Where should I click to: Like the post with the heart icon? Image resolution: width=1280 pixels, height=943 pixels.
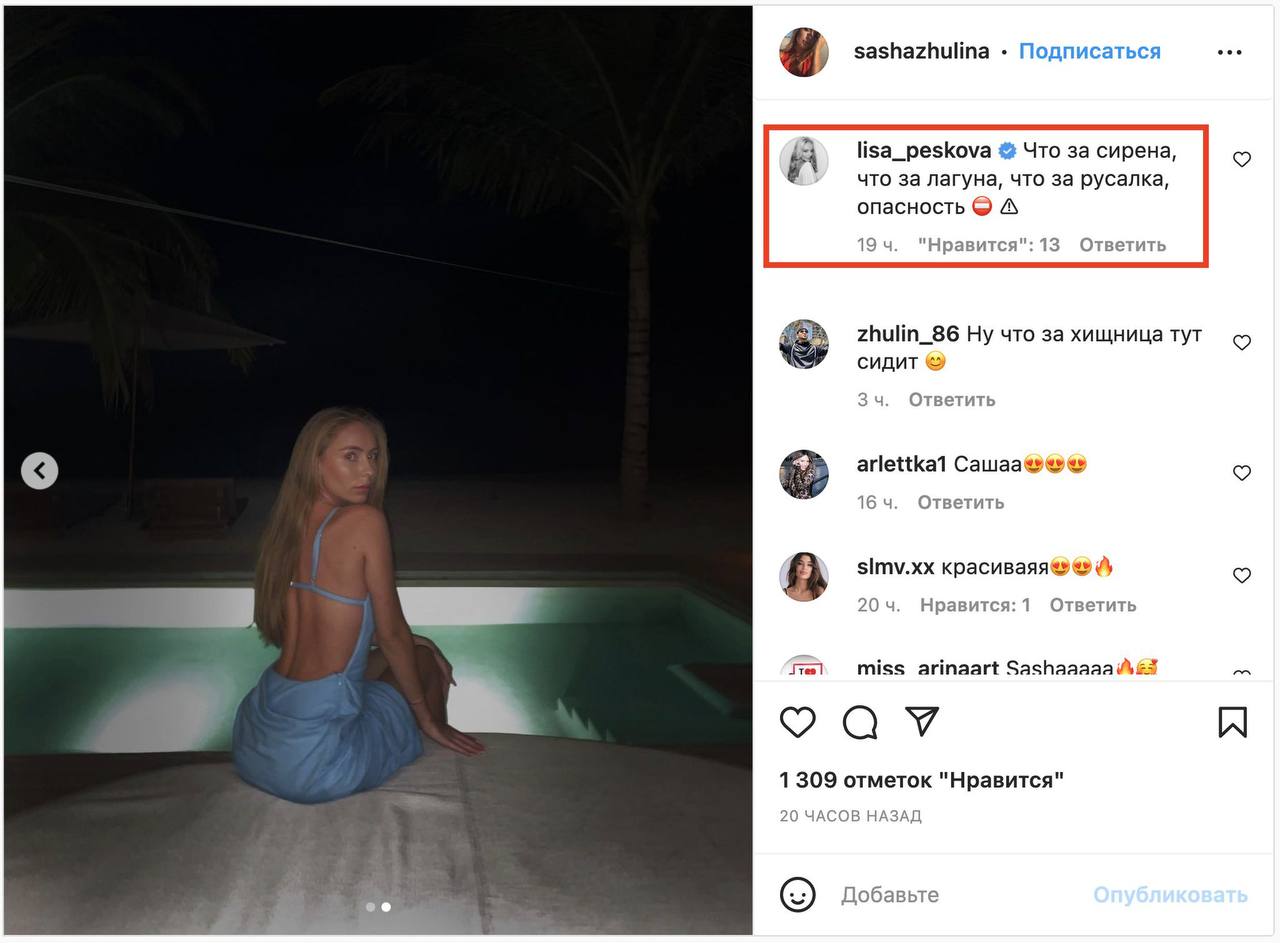pos(797,722)
